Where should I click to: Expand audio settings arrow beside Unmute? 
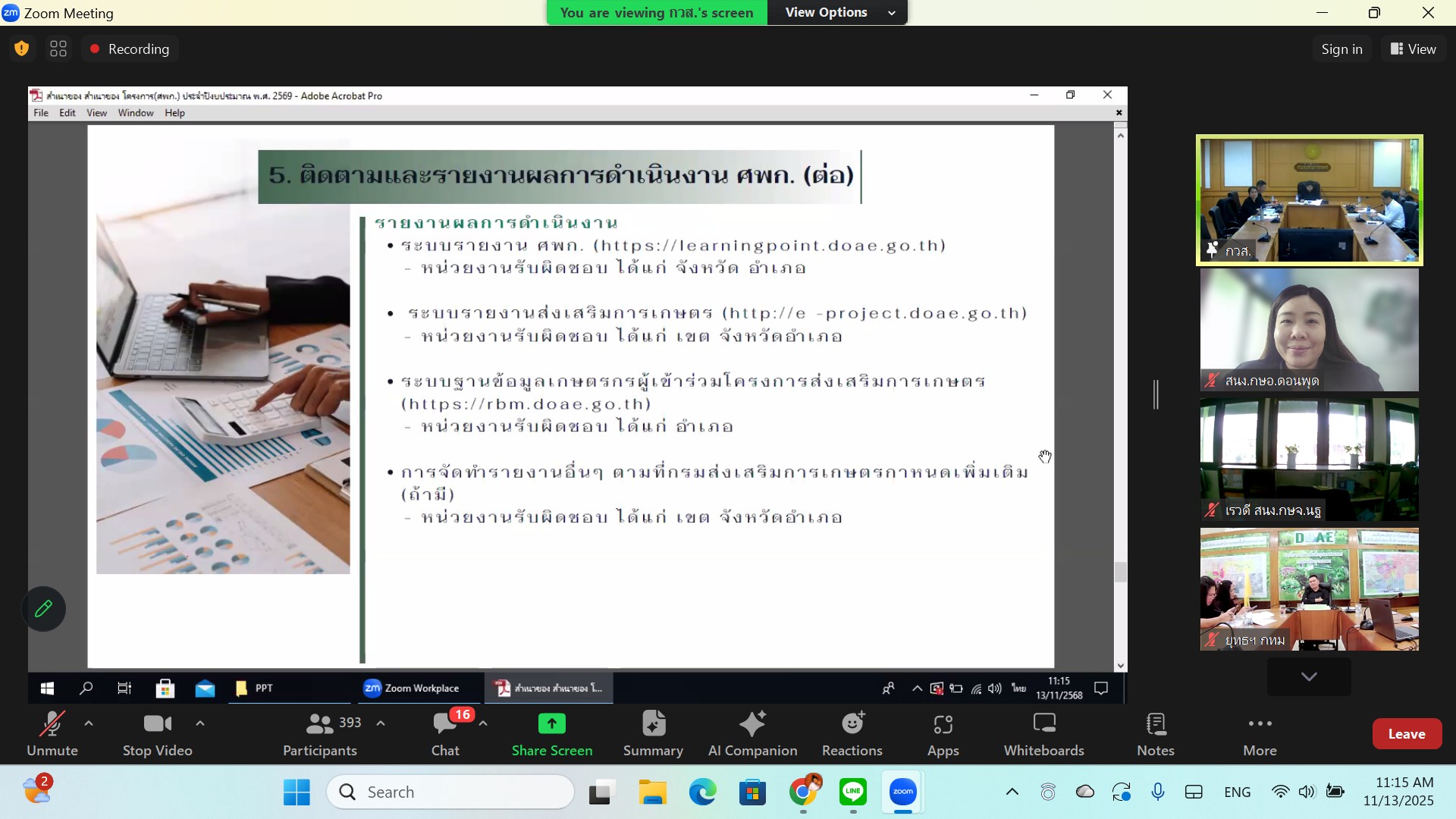(x=89, y=723)
